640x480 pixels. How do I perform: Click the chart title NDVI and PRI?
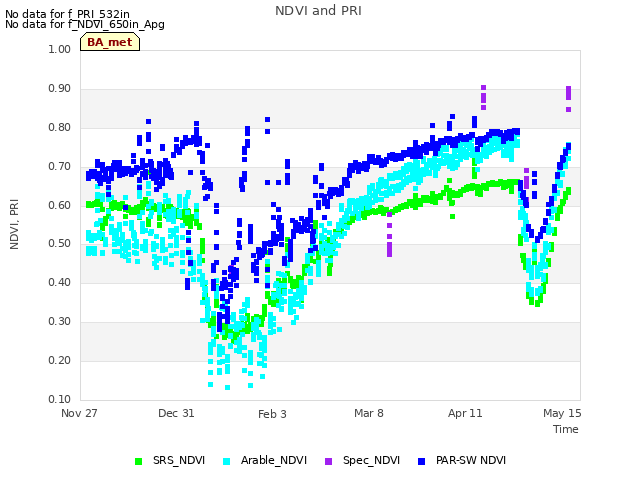[x=318, y=11]
